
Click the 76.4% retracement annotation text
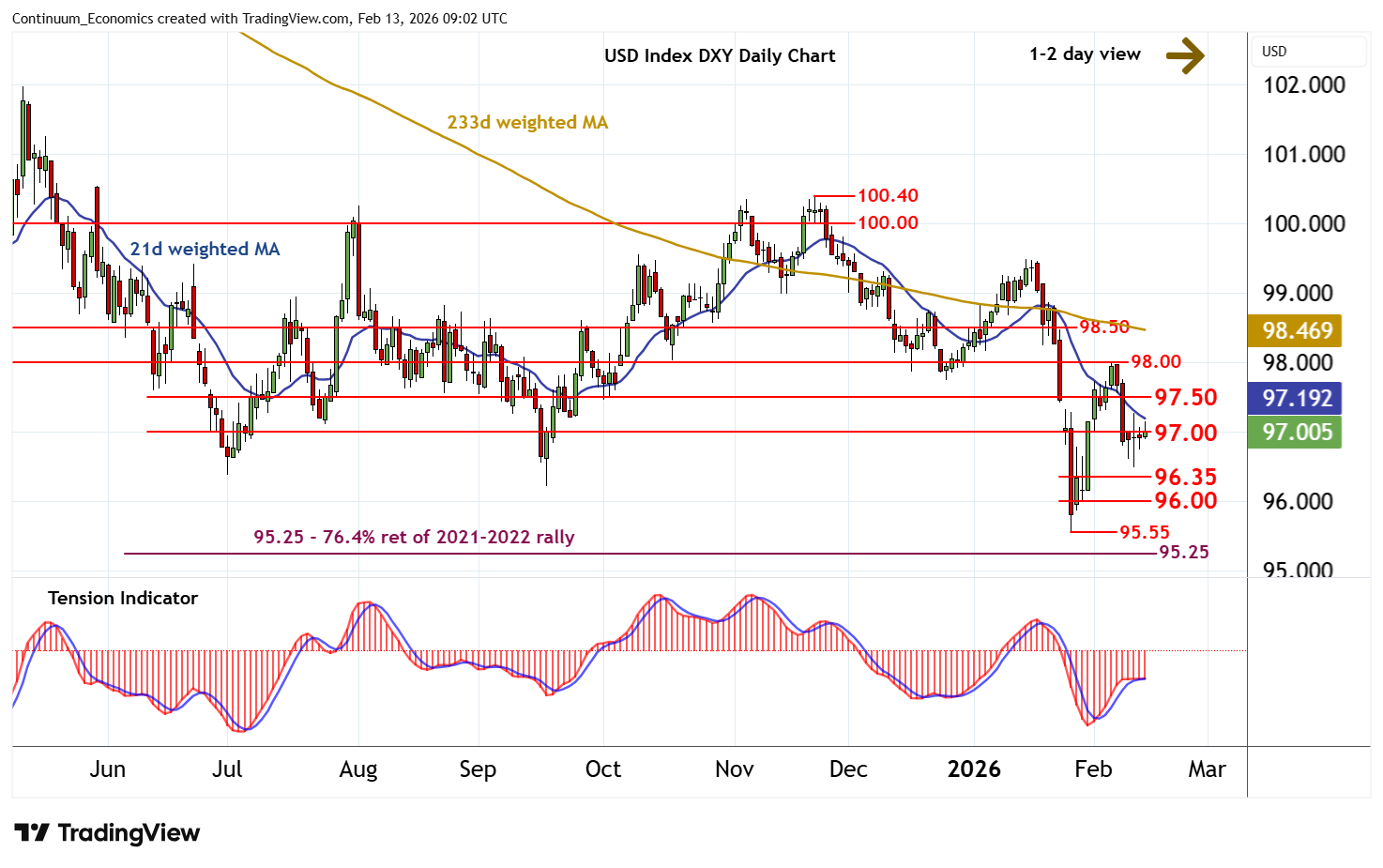coord(414,537)
